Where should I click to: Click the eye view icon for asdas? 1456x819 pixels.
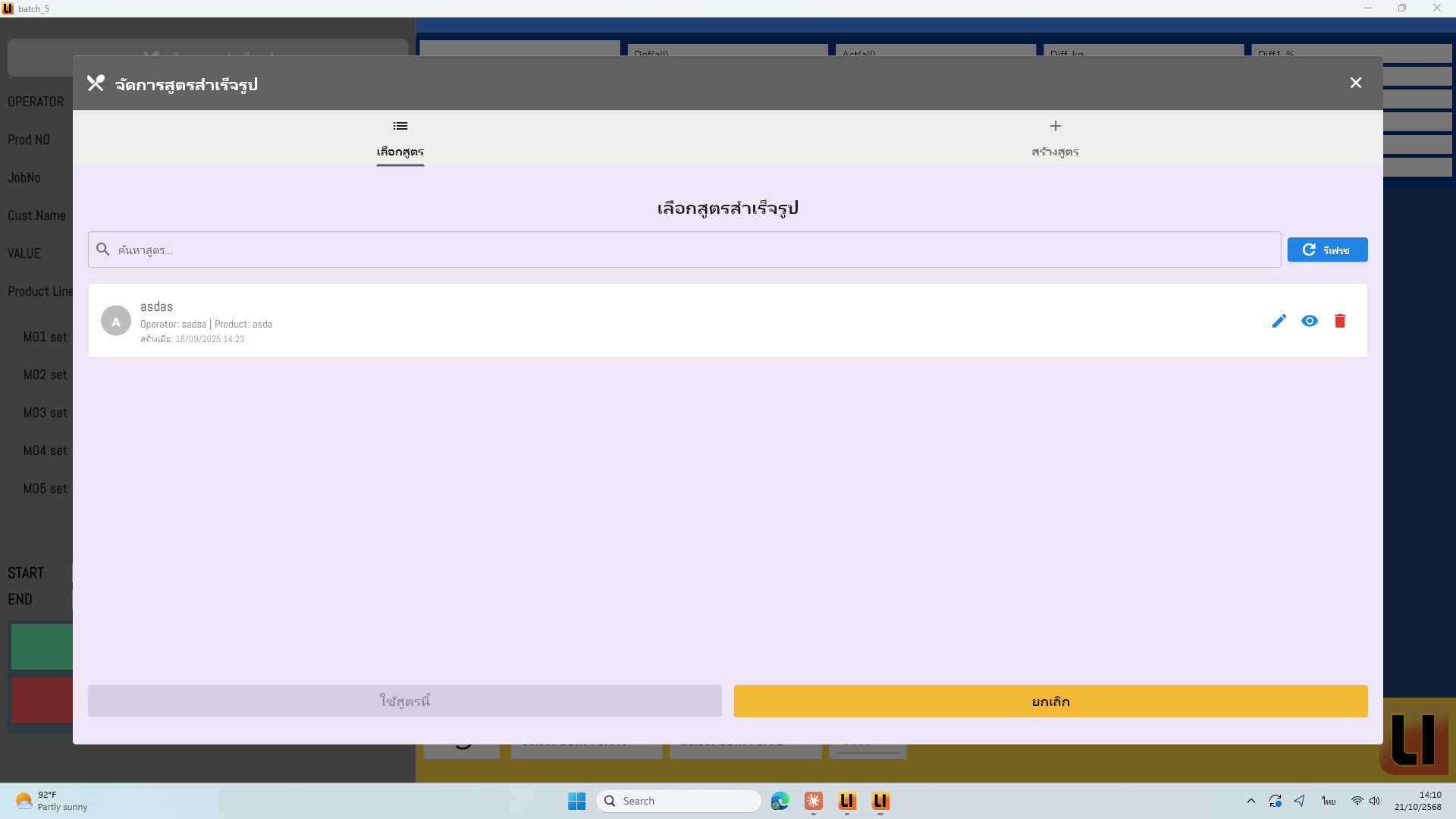(1309, 321)
